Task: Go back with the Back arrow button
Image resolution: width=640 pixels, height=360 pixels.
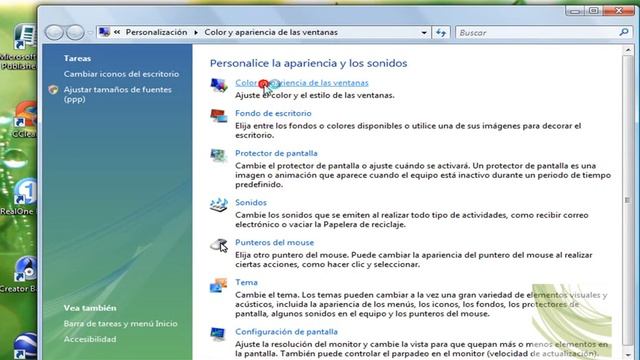Action: coord(54,32)
